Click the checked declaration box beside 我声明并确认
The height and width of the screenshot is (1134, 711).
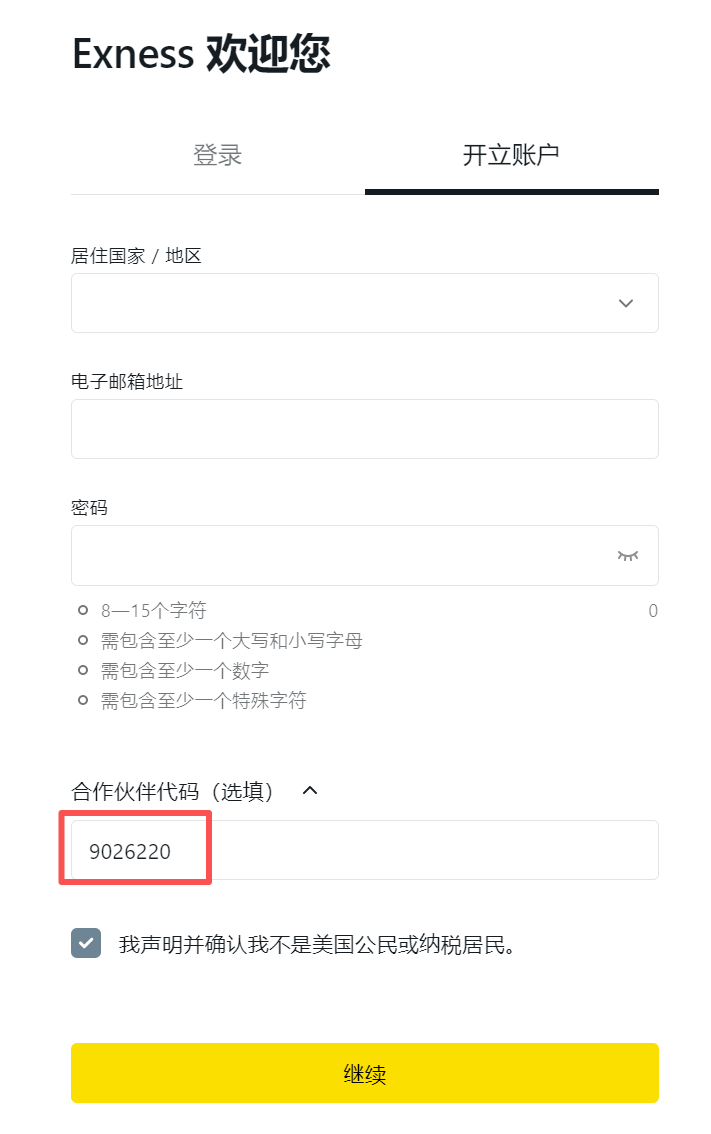(x=87, y=940)
